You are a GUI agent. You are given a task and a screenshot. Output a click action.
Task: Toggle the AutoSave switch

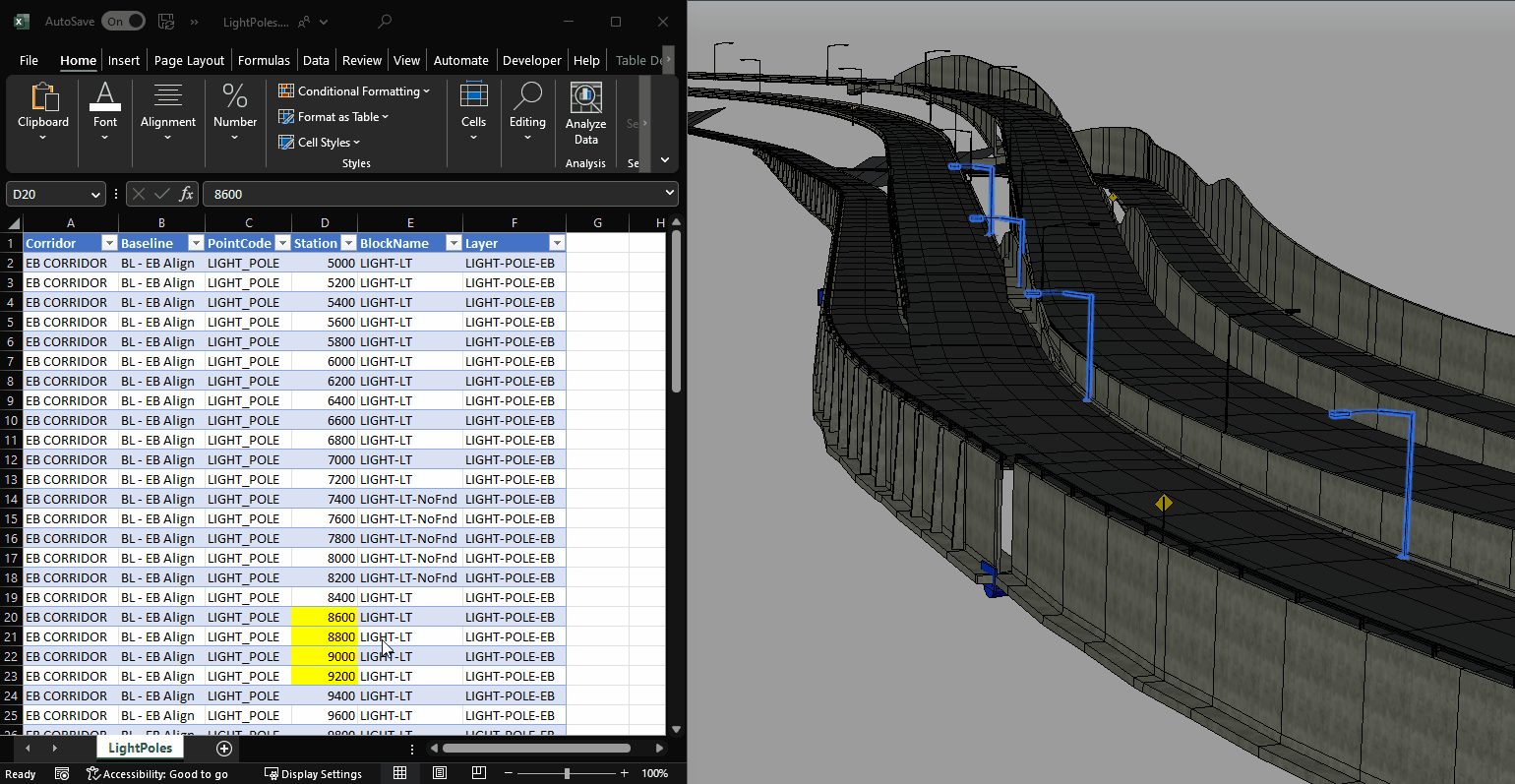point(123,21)
